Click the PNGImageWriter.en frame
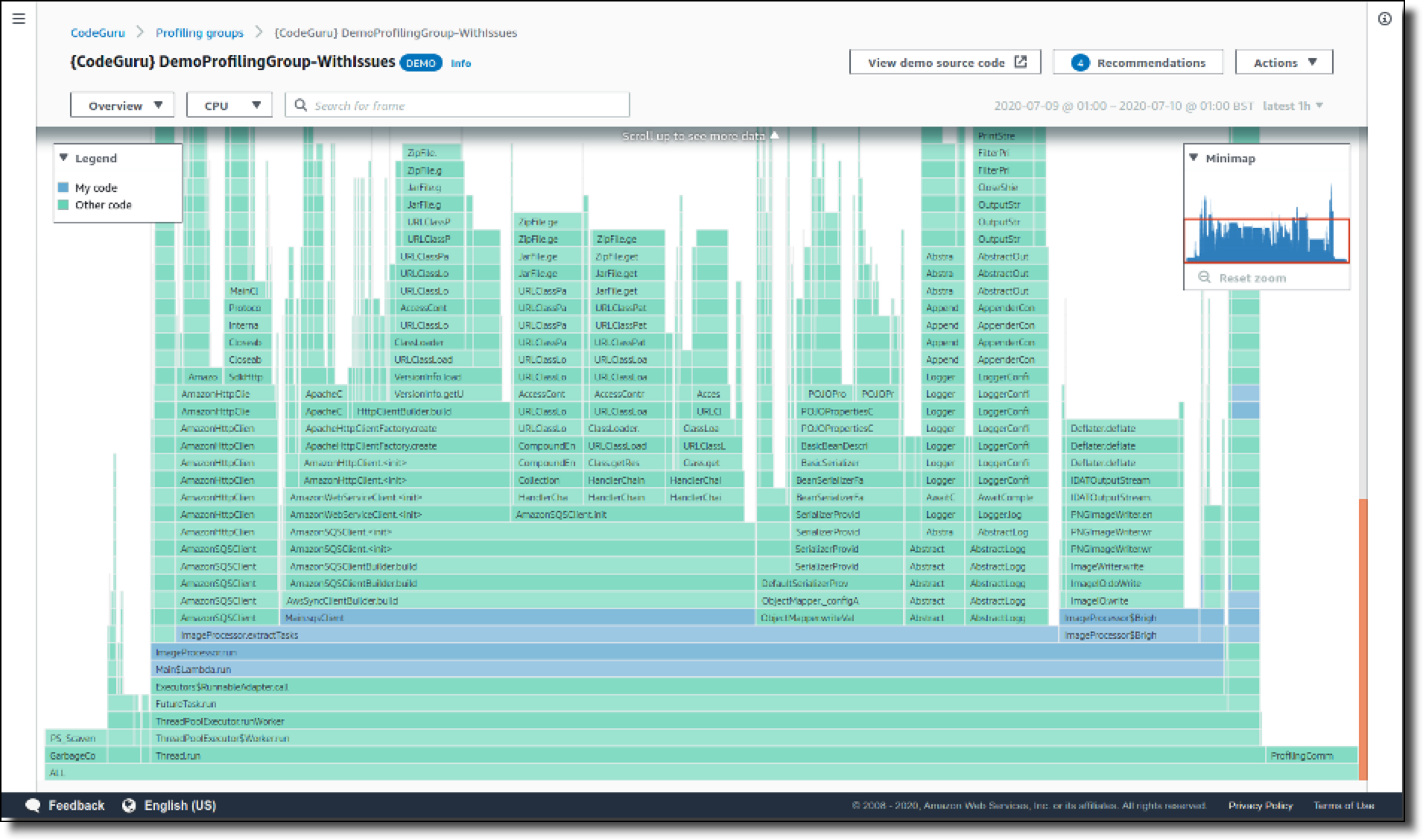Viewport: 1423px width, 840px height. click(x=1124, y=515)
